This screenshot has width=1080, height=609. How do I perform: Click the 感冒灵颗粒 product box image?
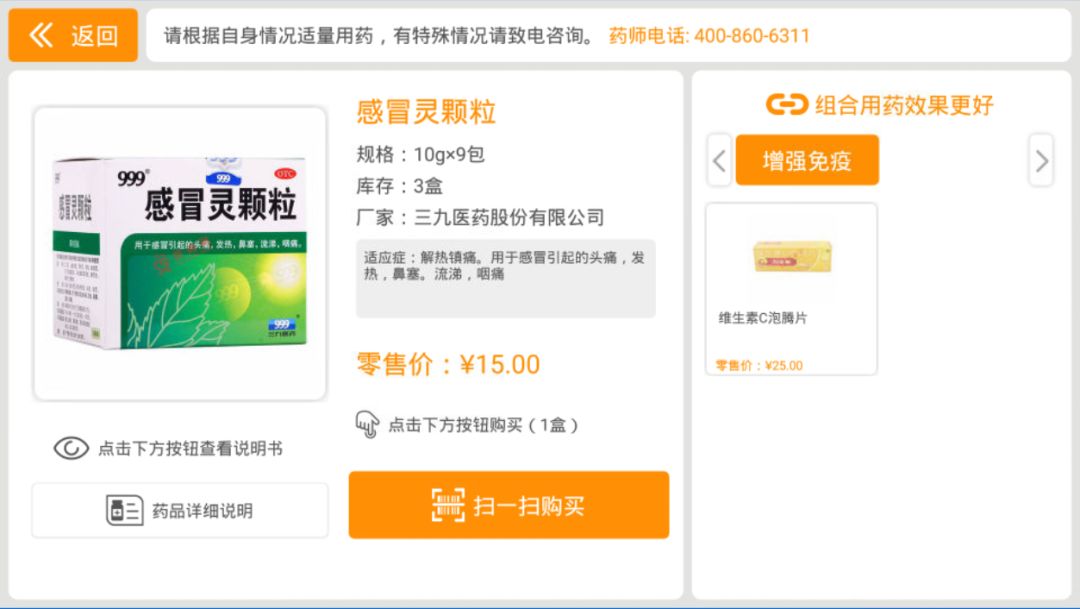[x=180, y=254]
